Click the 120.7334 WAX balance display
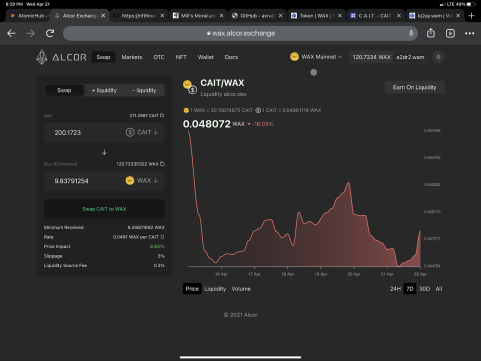This screenshot has width=481, height=361. pos(371,57)
